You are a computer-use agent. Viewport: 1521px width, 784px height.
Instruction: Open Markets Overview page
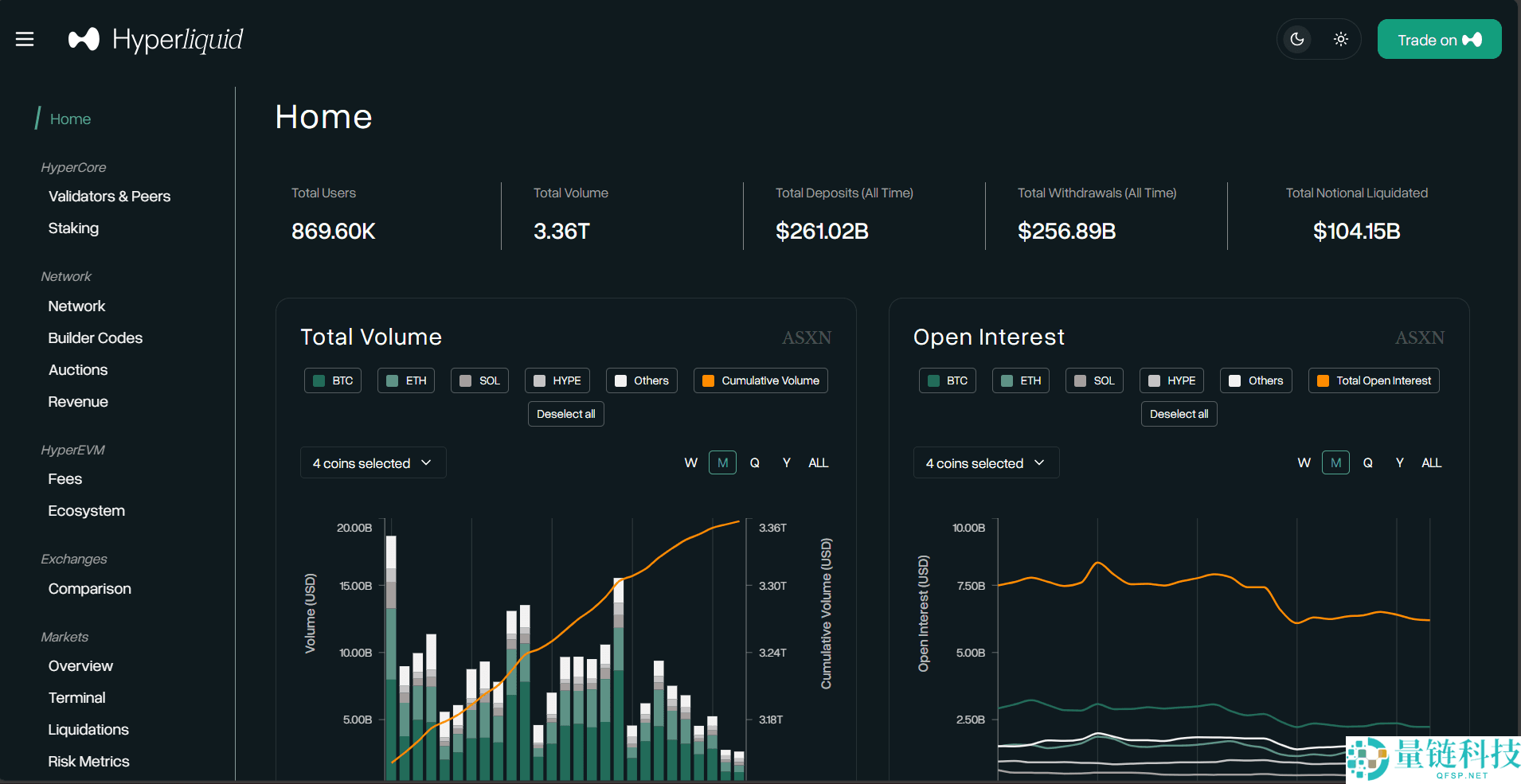[80, 666]
